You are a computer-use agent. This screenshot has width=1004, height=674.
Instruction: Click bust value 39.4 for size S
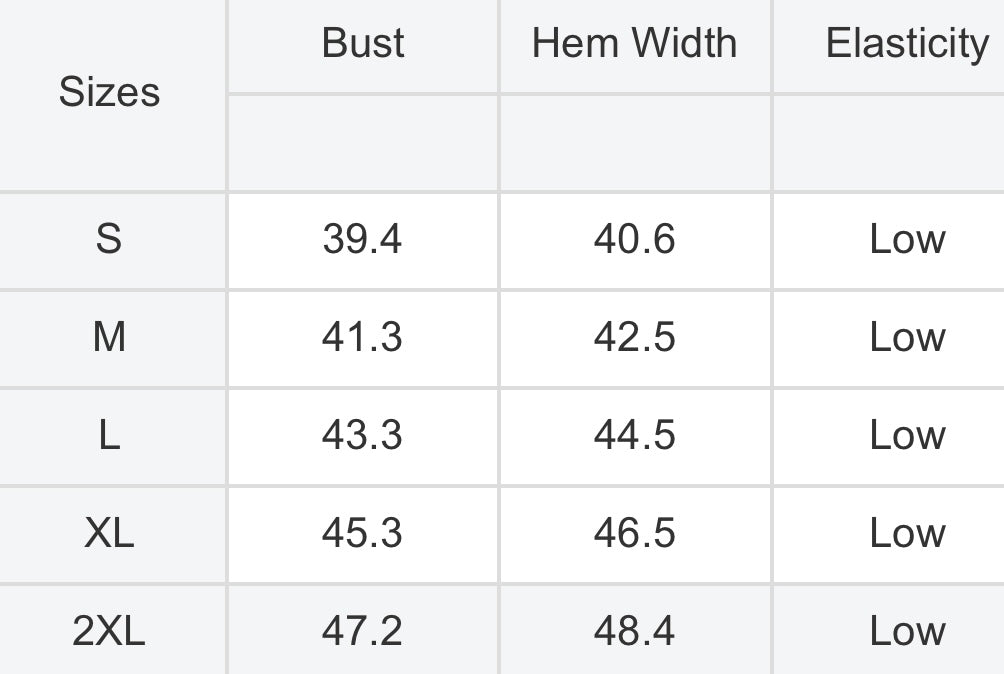click(362, 239)
